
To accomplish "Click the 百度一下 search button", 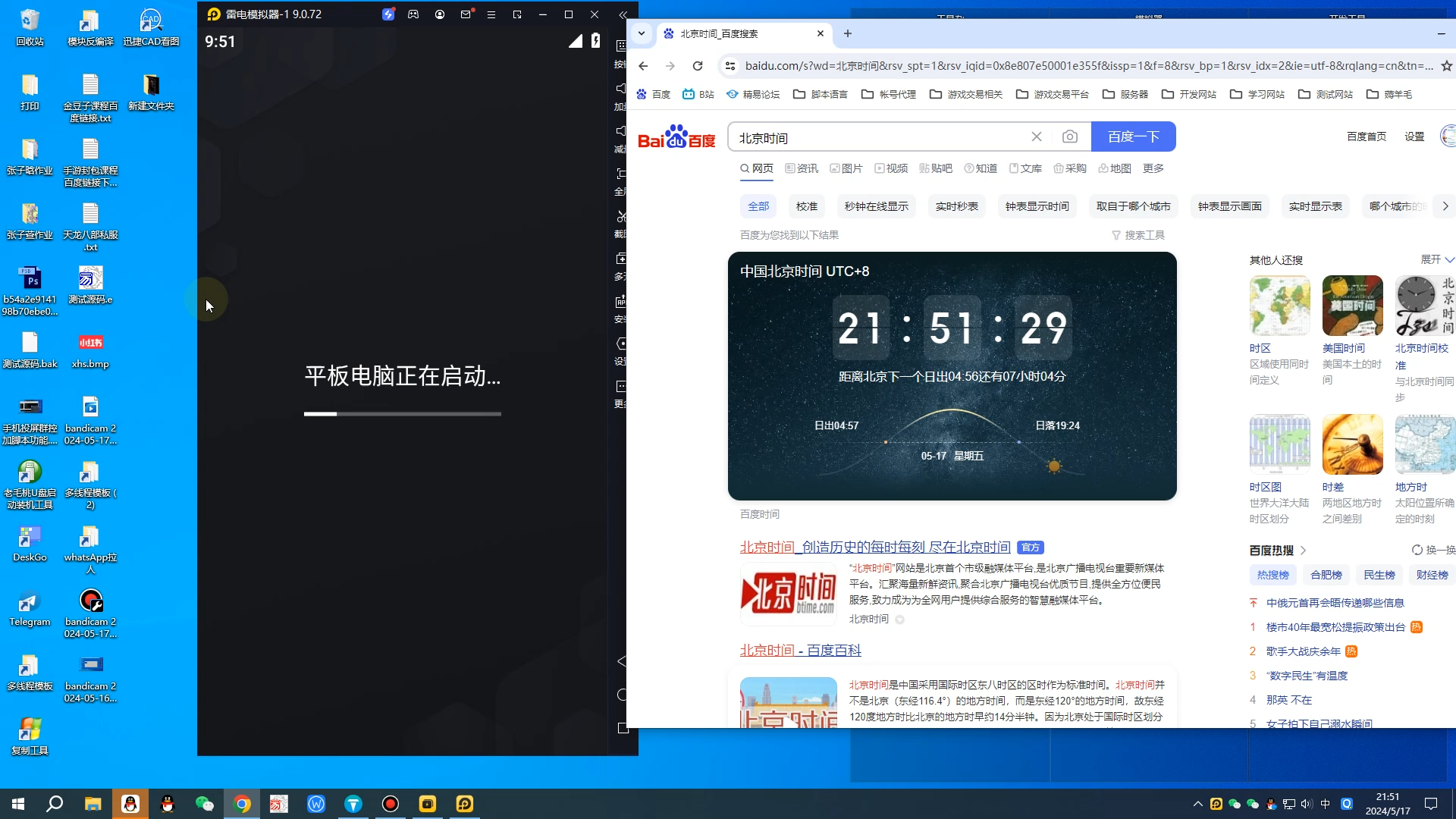I will [1133, 136].
